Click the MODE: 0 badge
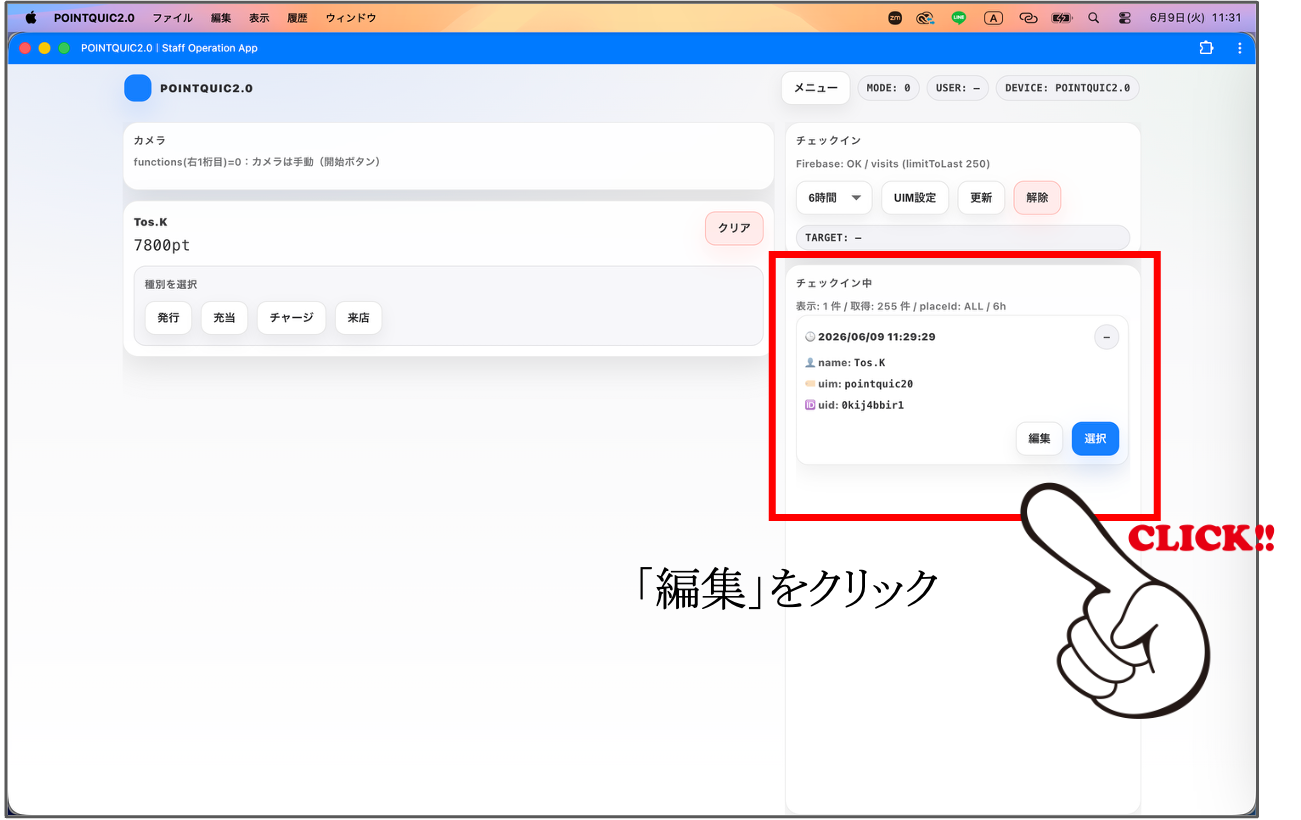Viewport: 1301px width, 820px height. [888, 88]
